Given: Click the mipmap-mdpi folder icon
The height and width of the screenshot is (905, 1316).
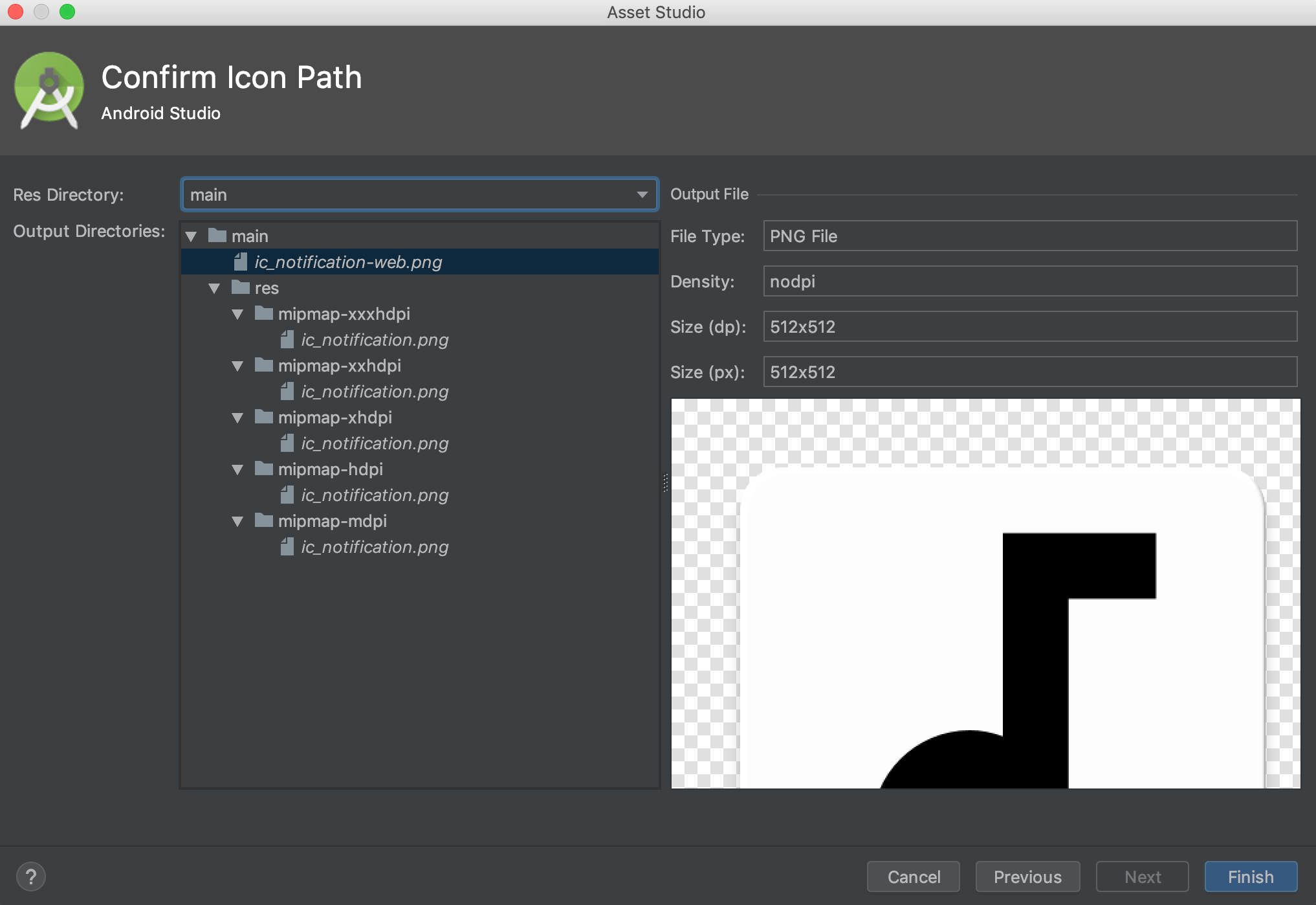Looking at the screenshot, I should [264, 520].
